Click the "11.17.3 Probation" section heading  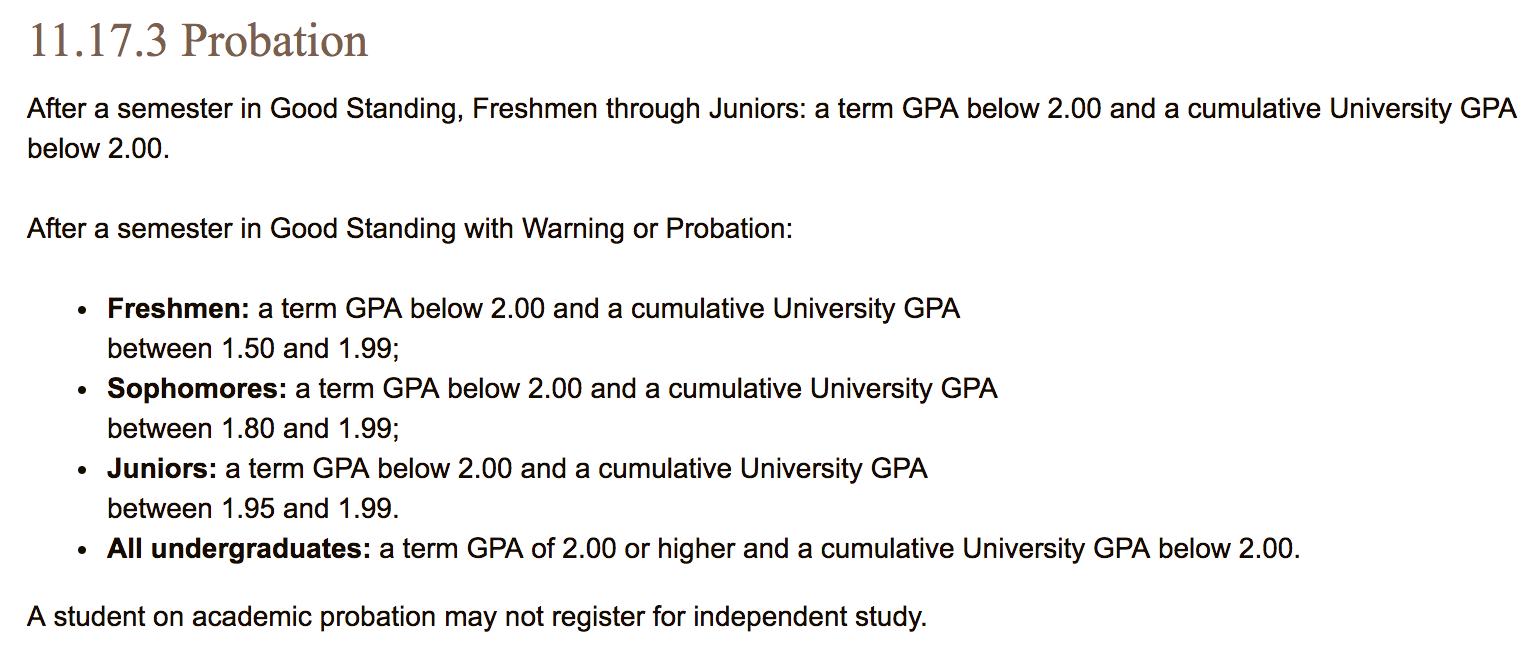[x=199, y=41]
